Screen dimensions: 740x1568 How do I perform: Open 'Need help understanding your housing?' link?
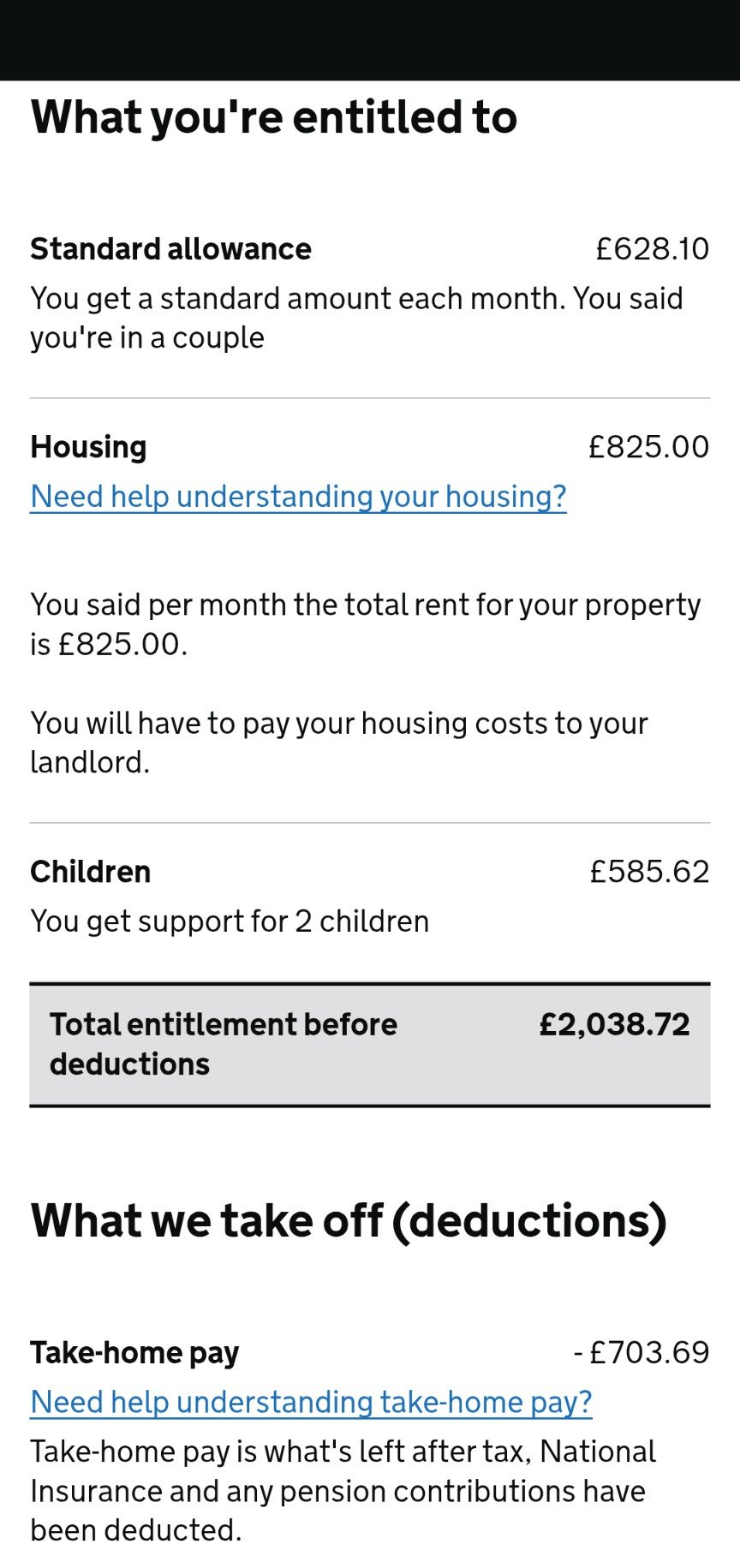pos(298,497)
